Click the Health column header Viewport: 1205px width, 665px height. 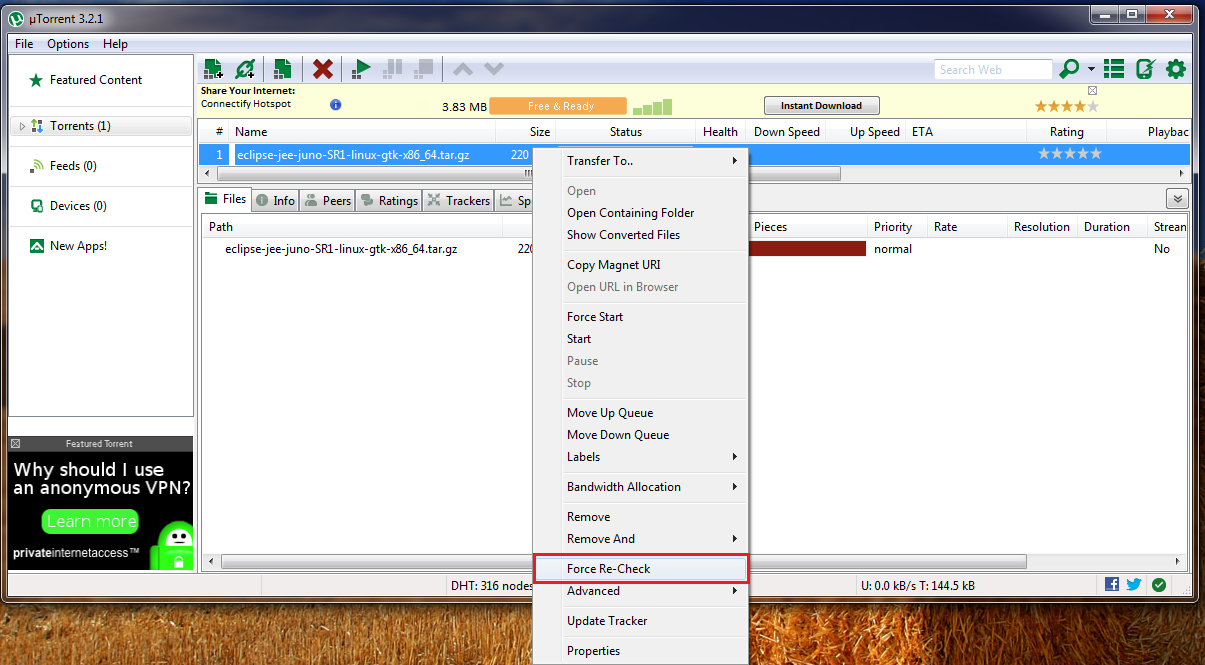point(720,132)
